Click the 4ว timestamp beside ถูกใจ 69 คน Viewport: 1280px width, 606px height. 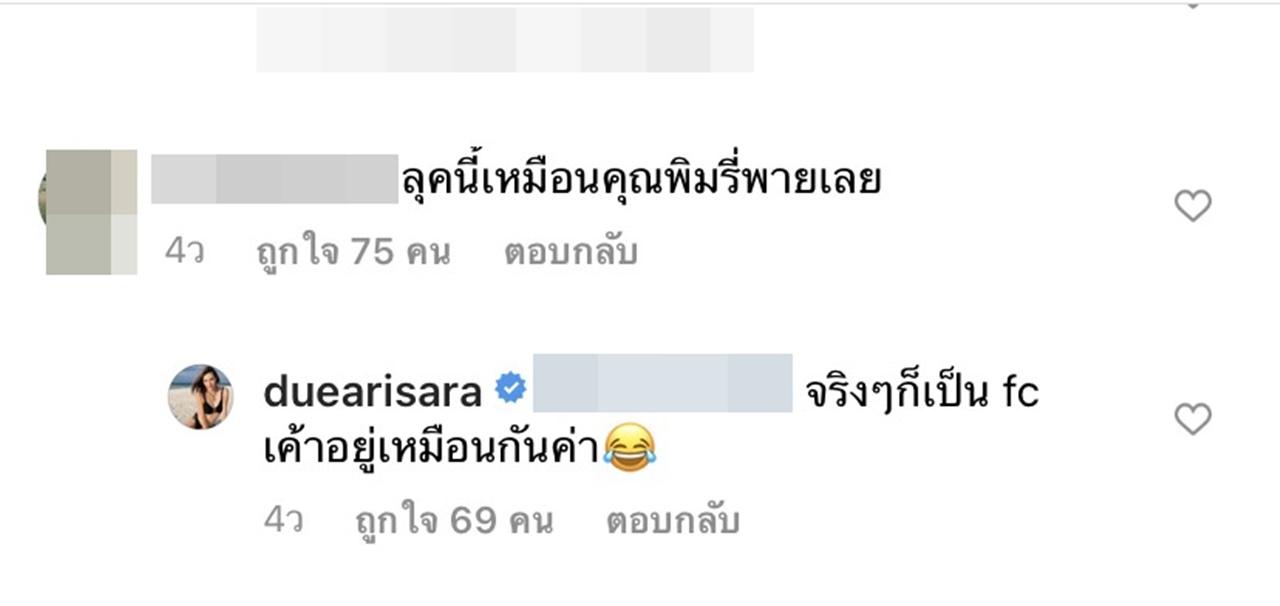pos(284,521)
